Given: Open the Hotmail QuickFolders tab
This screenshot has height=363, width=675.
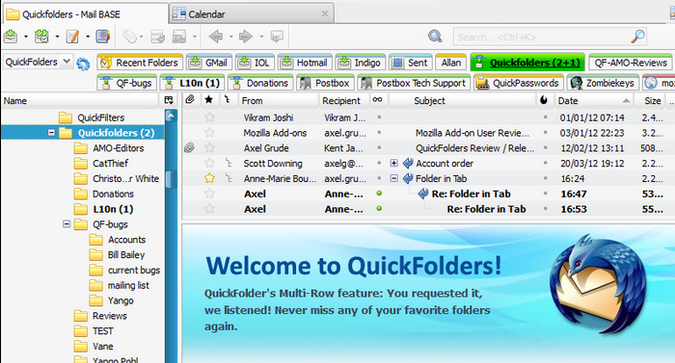Looking at the screenshot, I should tap(305, 63).
